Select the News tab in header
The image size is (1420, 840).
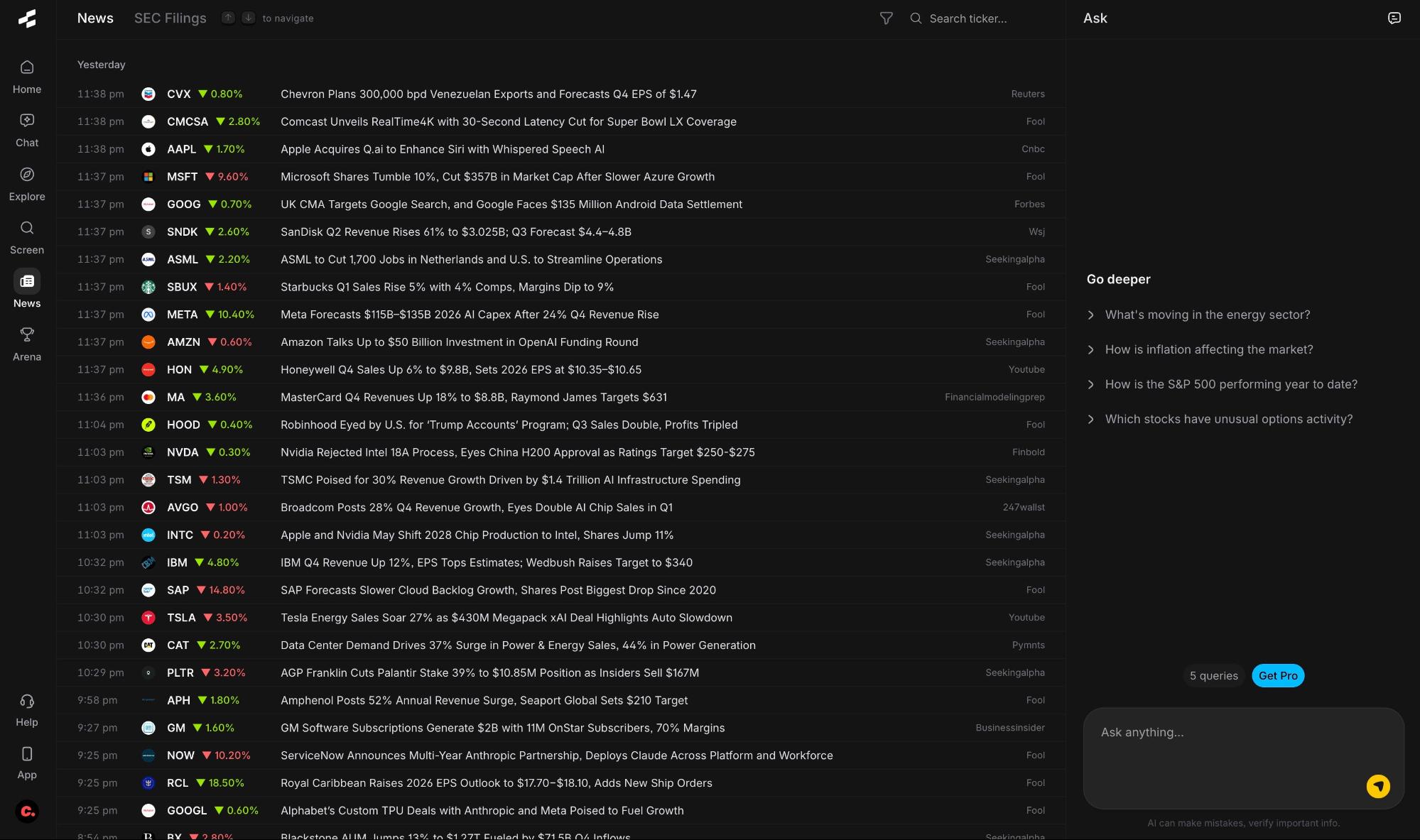click(x=95, y=18)
